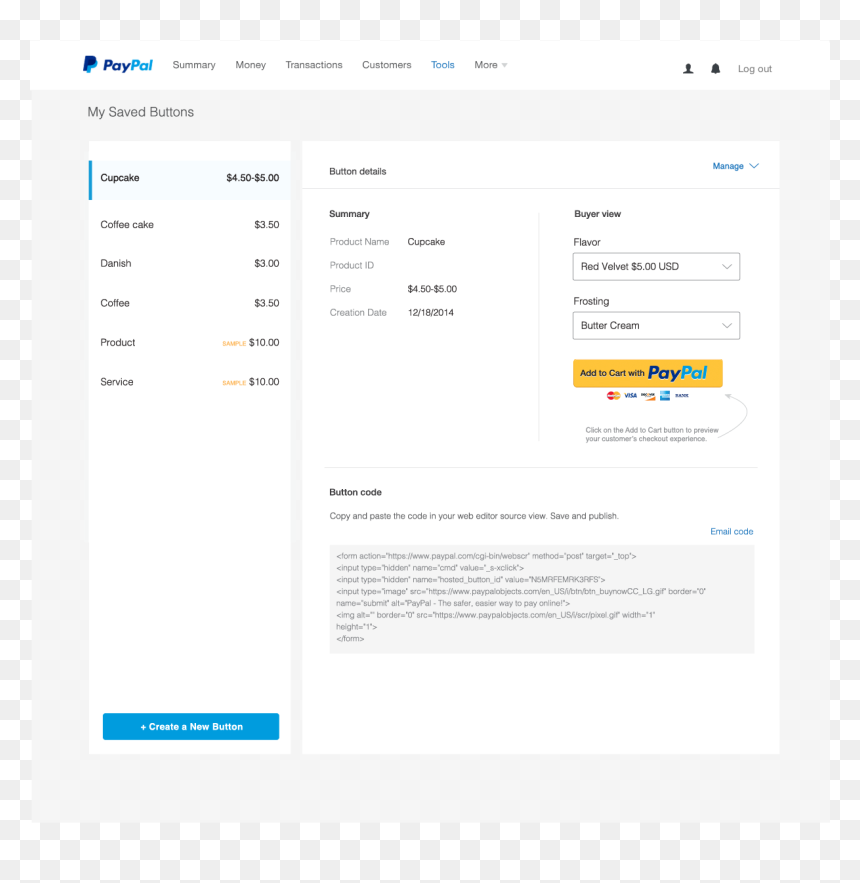The width and height of the screenshot is (860, 883).
Task: Click the Button details heading
Action: pos(358,171)
